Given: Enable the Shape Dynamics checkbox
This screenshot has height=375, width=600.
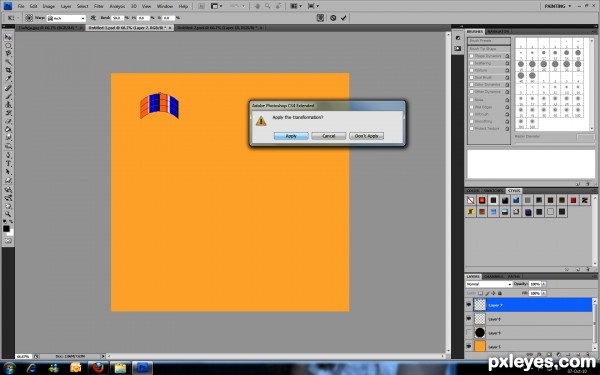Looking at the screenshot, I should [472, 56].
